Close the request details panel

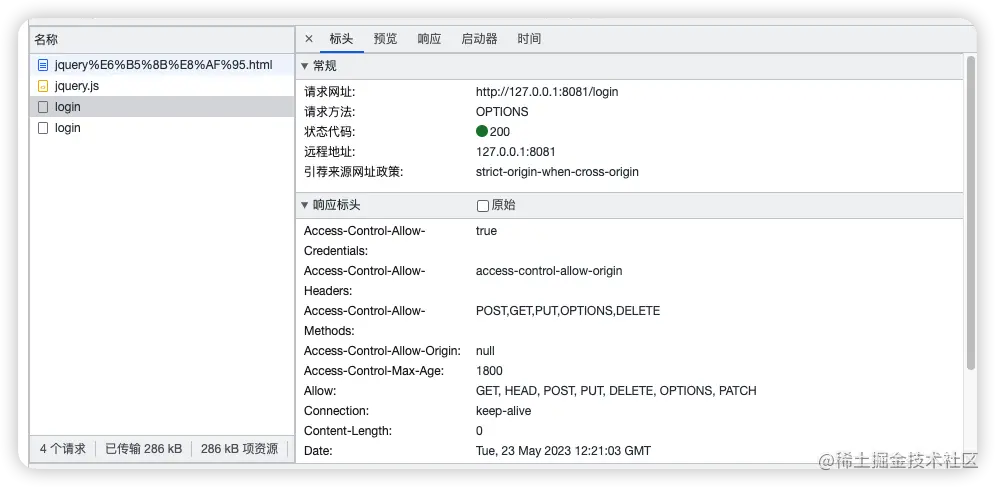click(x=309, y=39)
